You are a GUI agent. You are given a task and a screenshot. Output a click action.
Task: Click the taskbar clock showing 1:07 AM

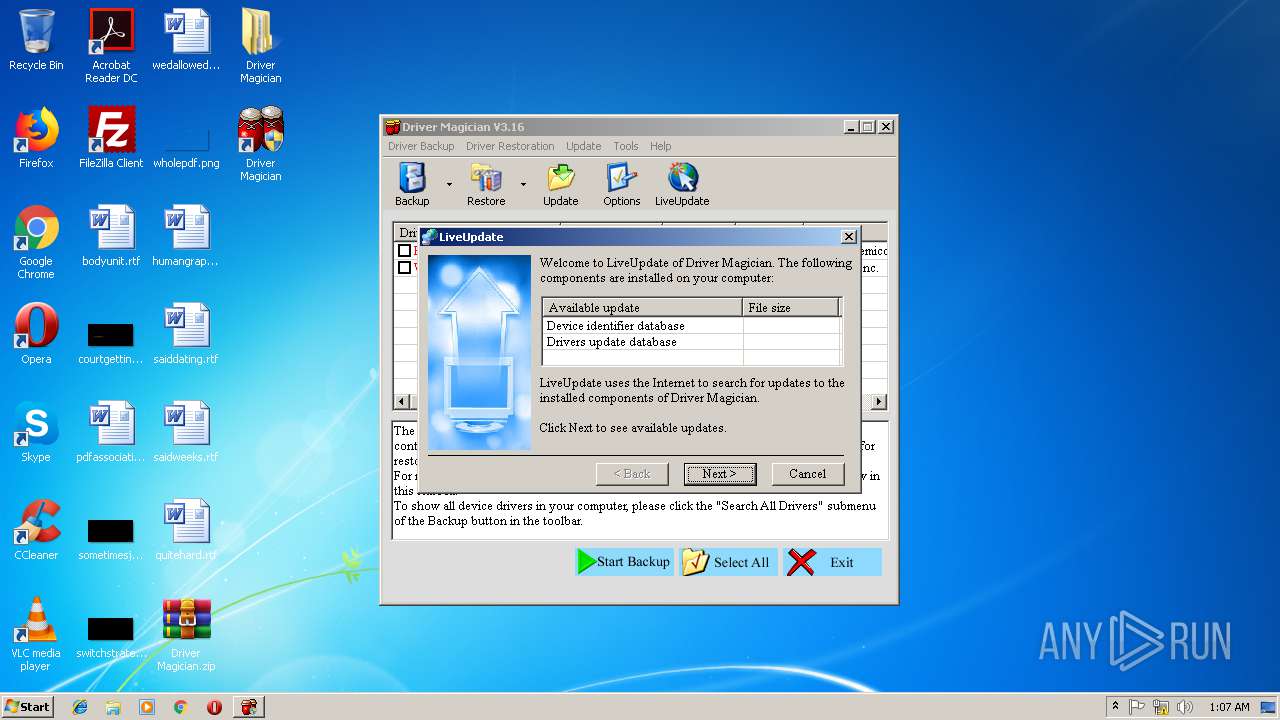pyautogui.click(x=1229, y=707)
